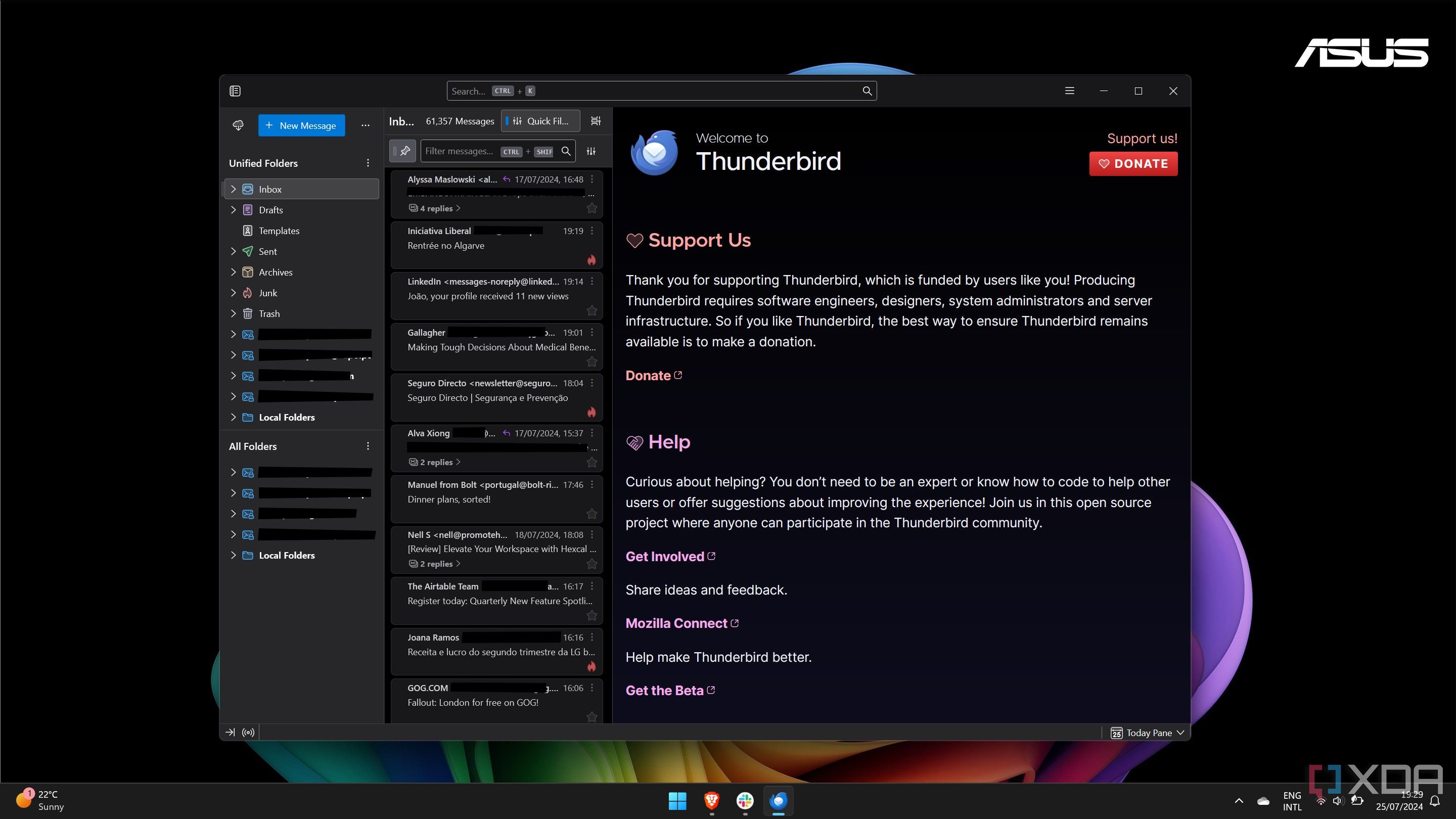Expand the Drafts folder

click(x=233, y=209)
